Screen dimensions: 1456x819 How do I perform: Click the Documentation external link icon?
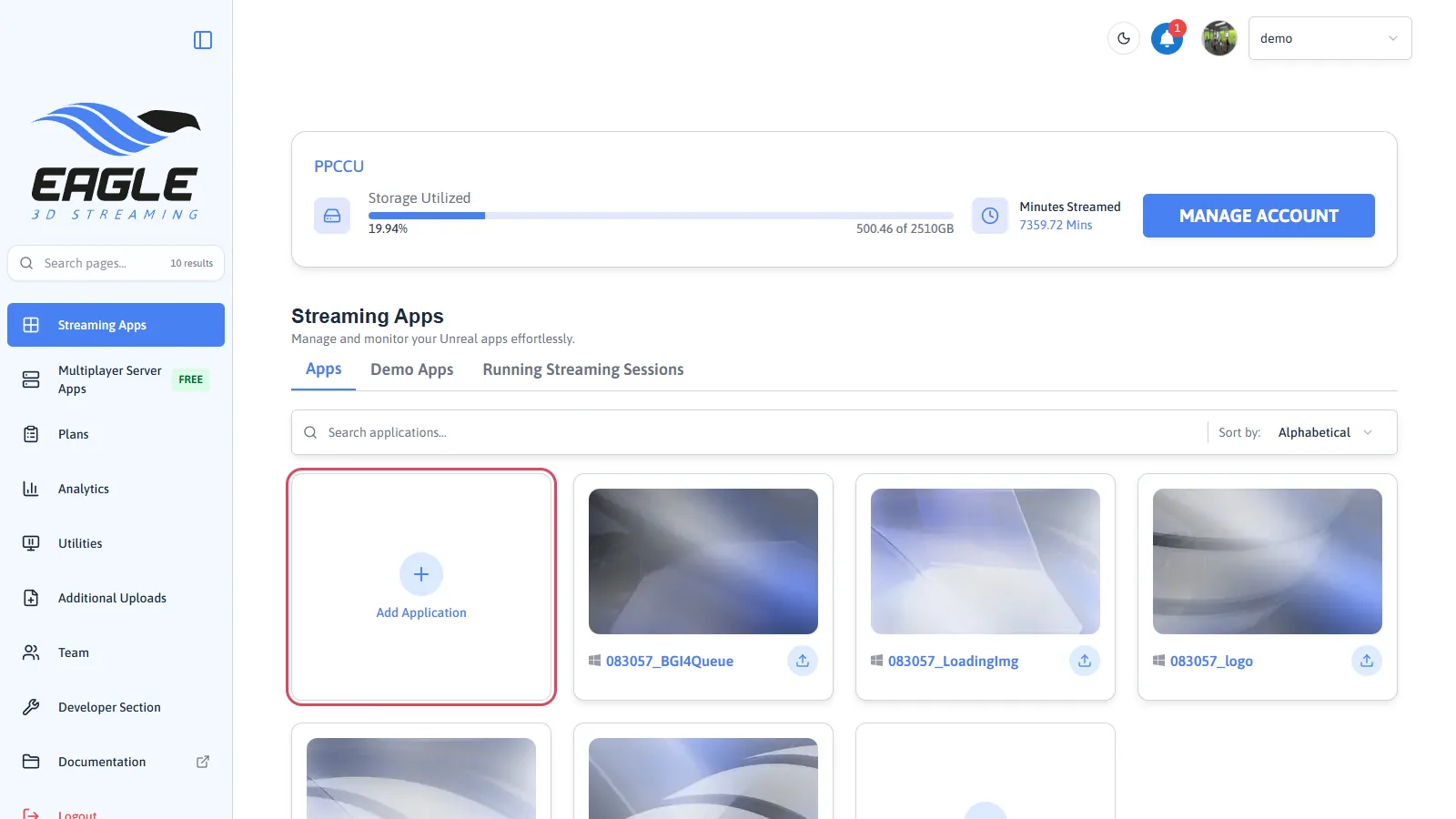pos(203,762)
